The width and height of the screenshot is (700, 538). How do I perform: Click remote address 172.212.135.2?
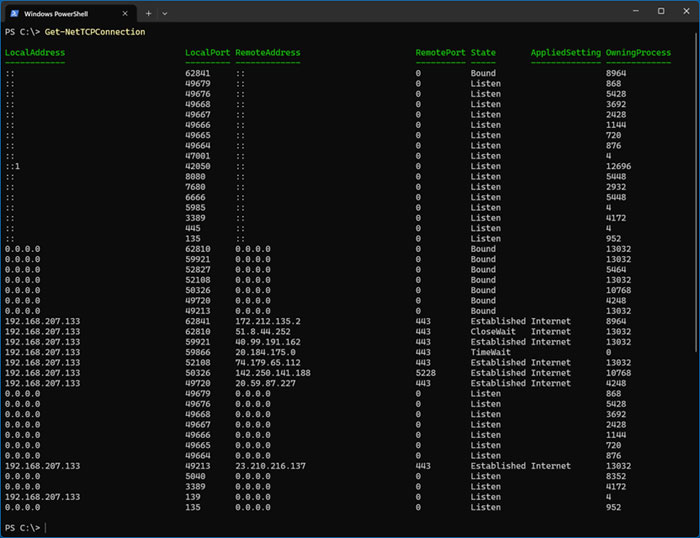[x=268, y=321]
